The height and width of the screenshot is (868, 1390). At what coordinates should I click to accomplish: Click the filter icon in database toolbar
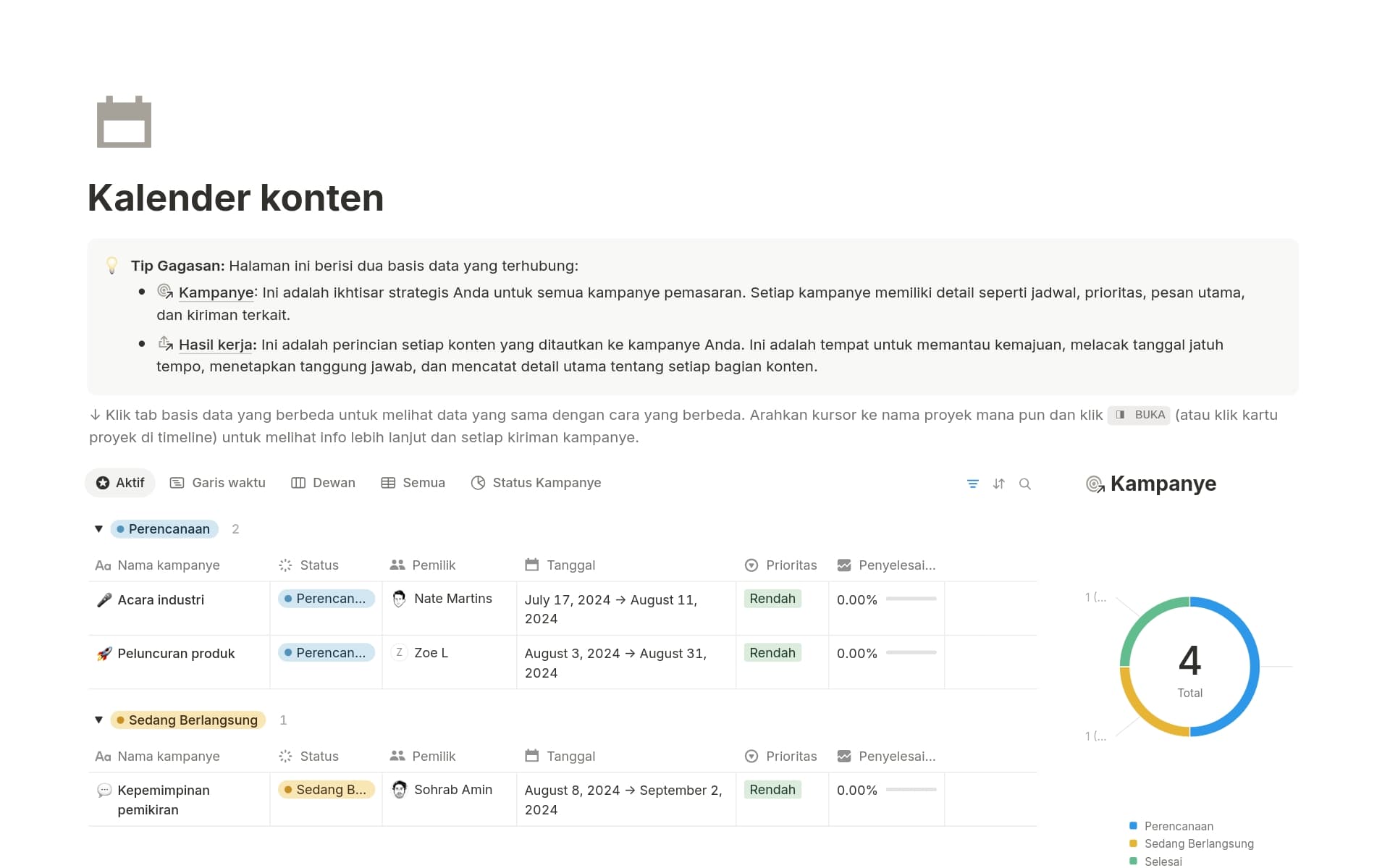(x=972, y=484)
